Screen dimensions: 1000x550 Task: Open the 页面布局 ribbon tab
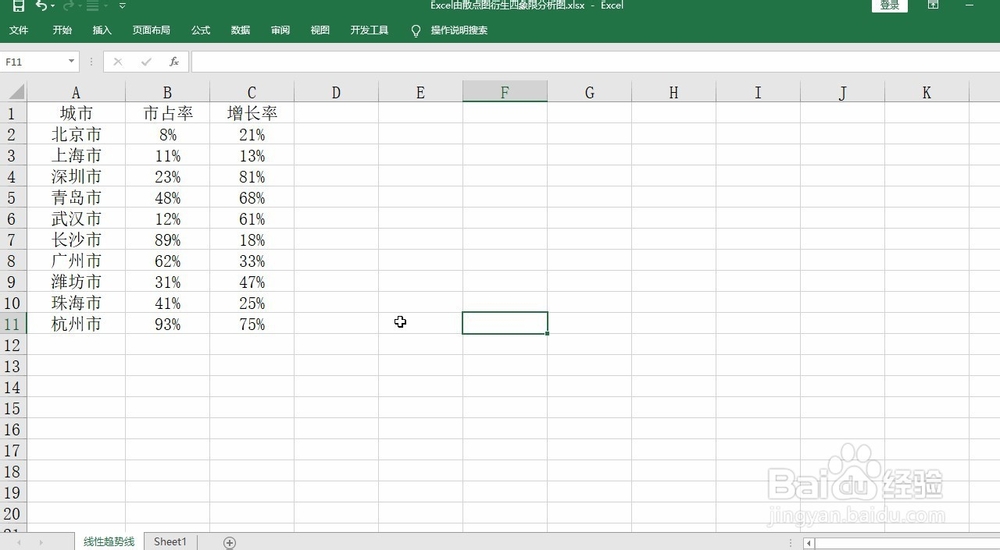click(x=151, y=30)
